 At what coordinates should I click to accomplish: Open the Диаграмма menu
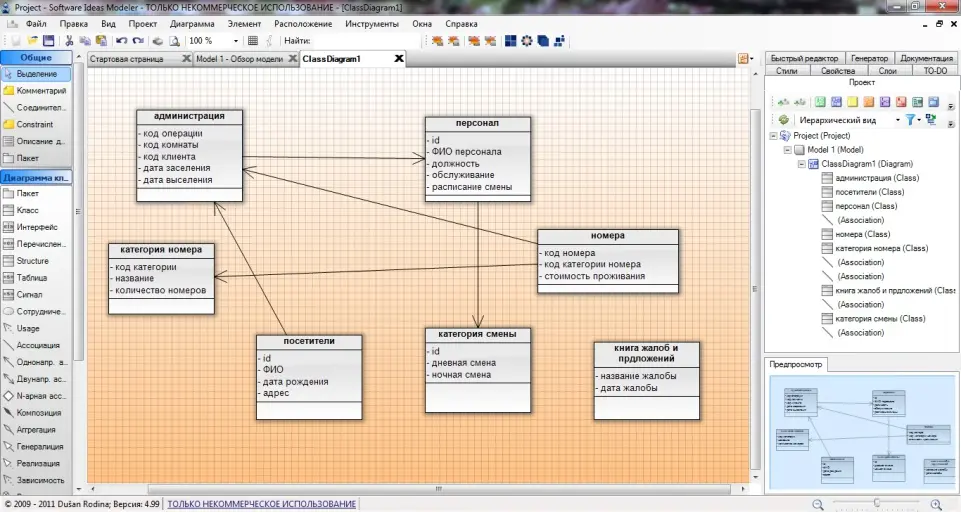click(x=192, y=23)
